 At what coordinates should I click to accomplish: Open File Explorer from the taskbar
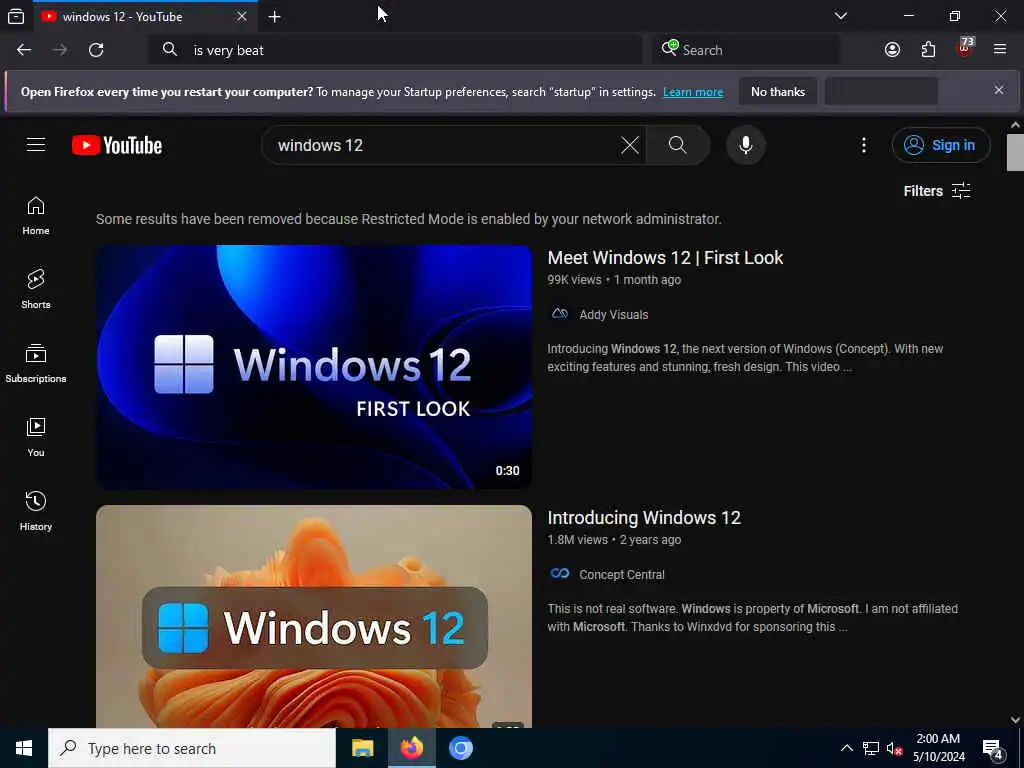click(362, 748)
